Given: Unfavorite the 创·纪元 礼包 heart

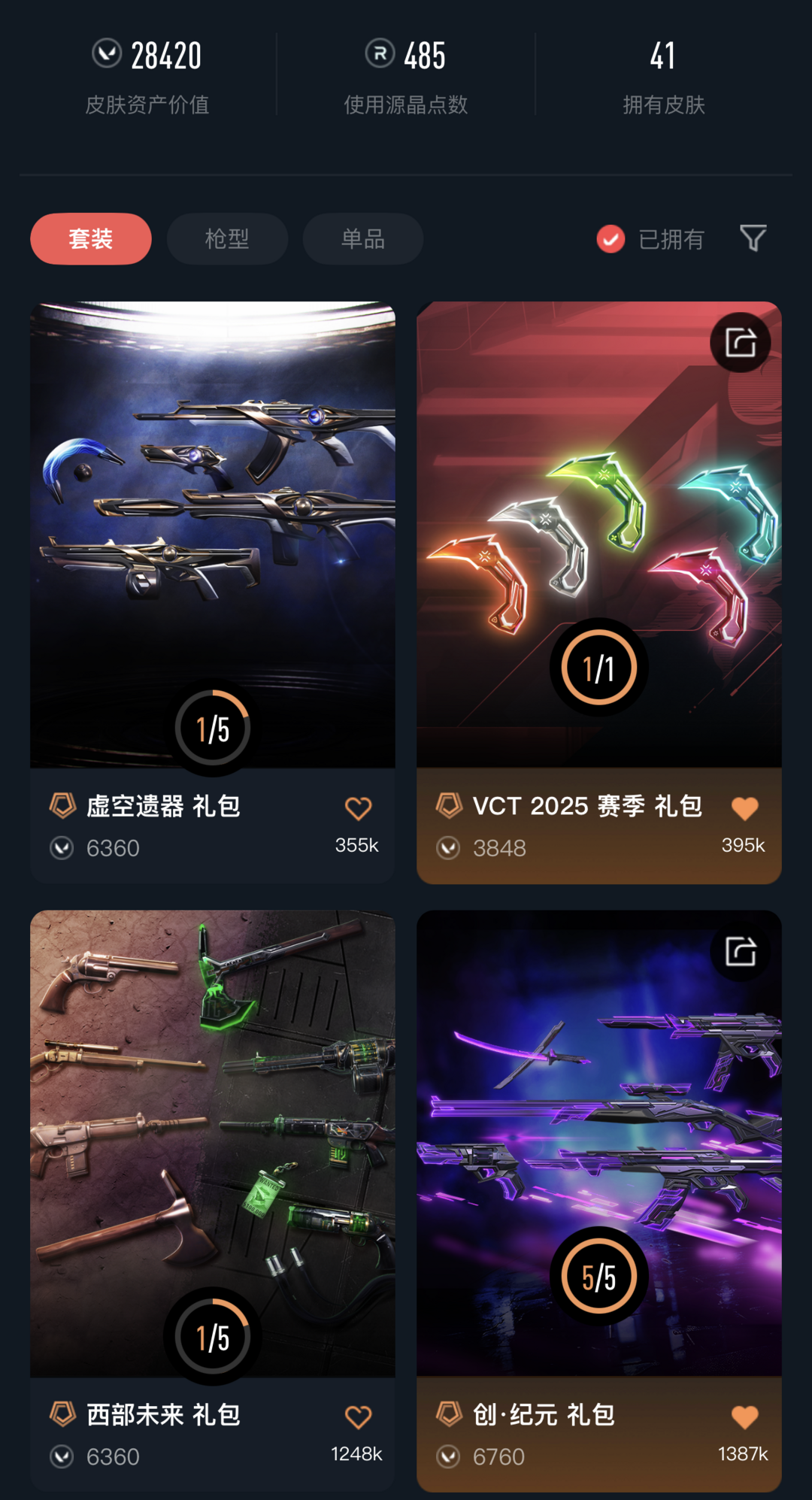Looking at the screenshot, I should 745,1417.
